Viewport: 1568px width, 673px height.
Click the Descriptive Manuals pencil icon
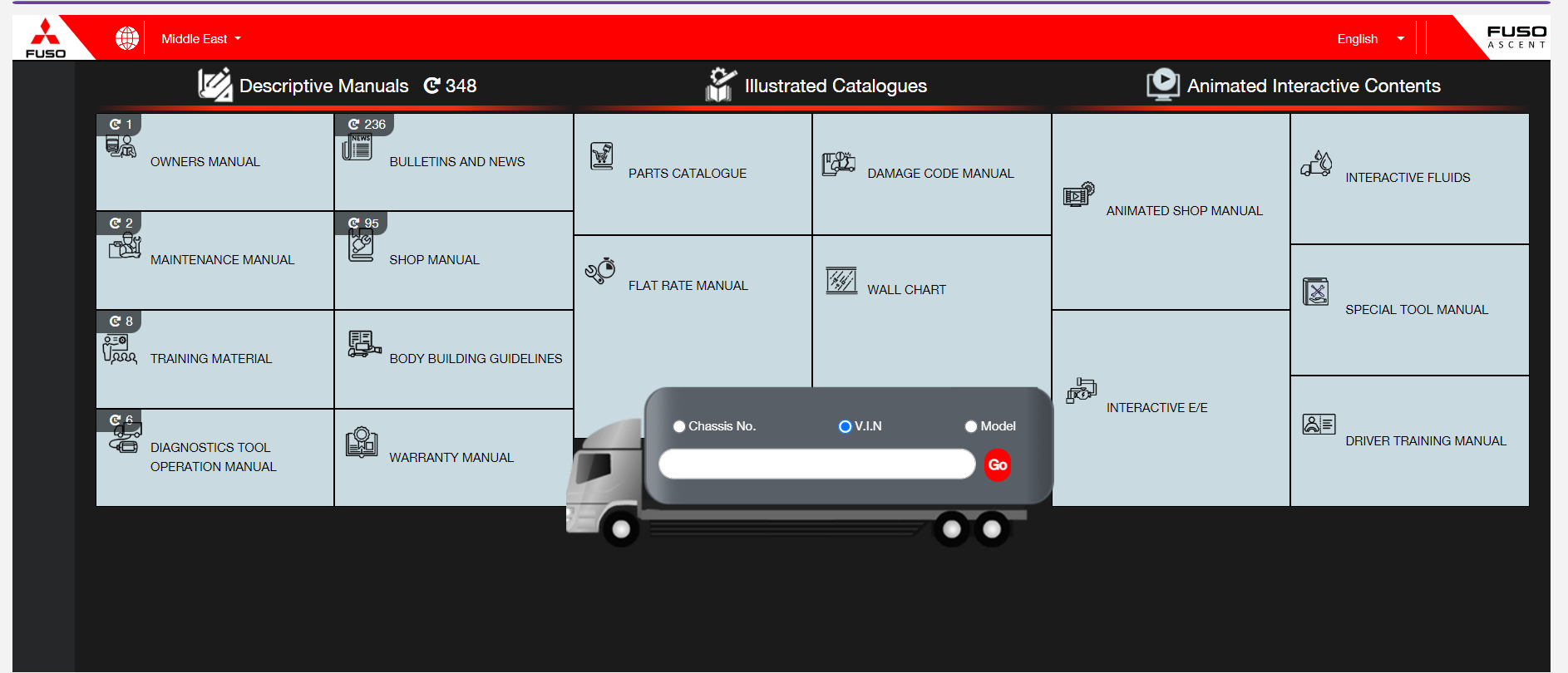click(x=215, y=85)
